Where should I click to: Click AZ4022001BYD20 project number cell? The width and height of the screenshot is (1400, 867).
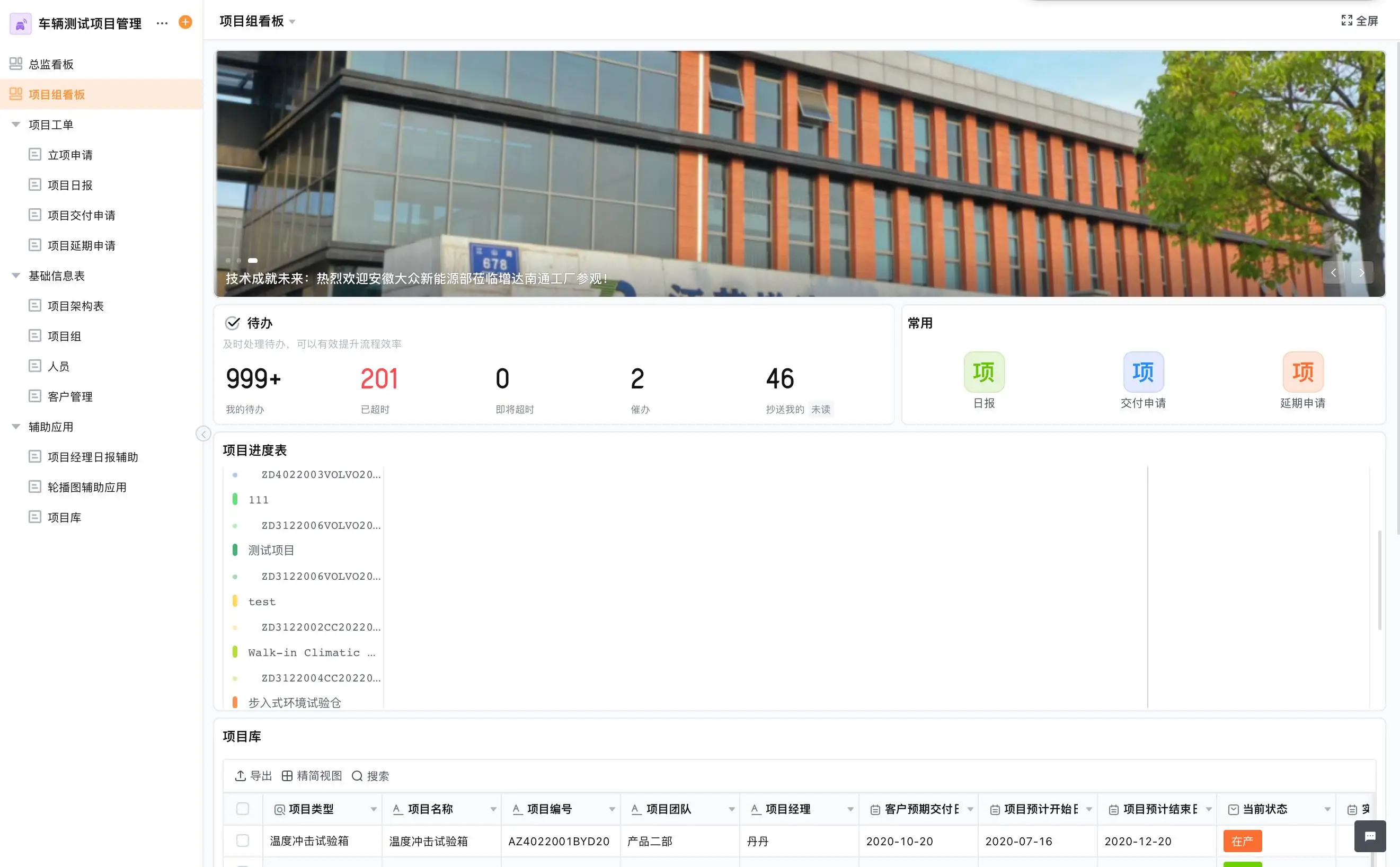tap(560, 841)
